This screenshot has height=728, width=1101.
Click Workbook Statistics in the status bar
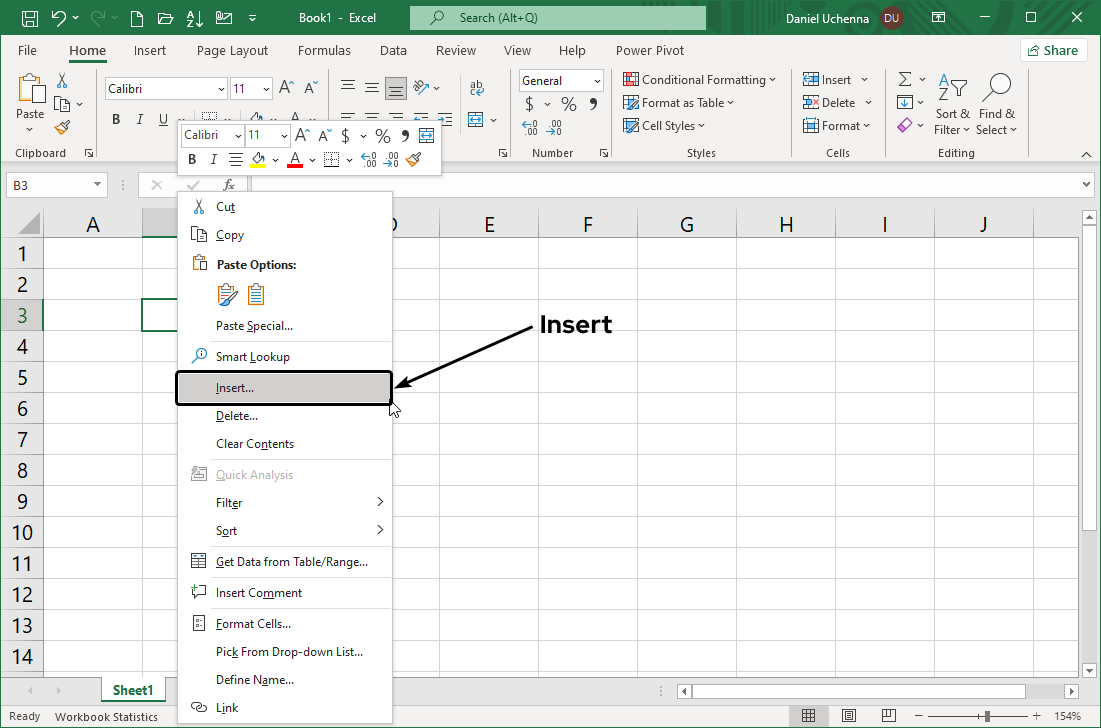(106, 716)
